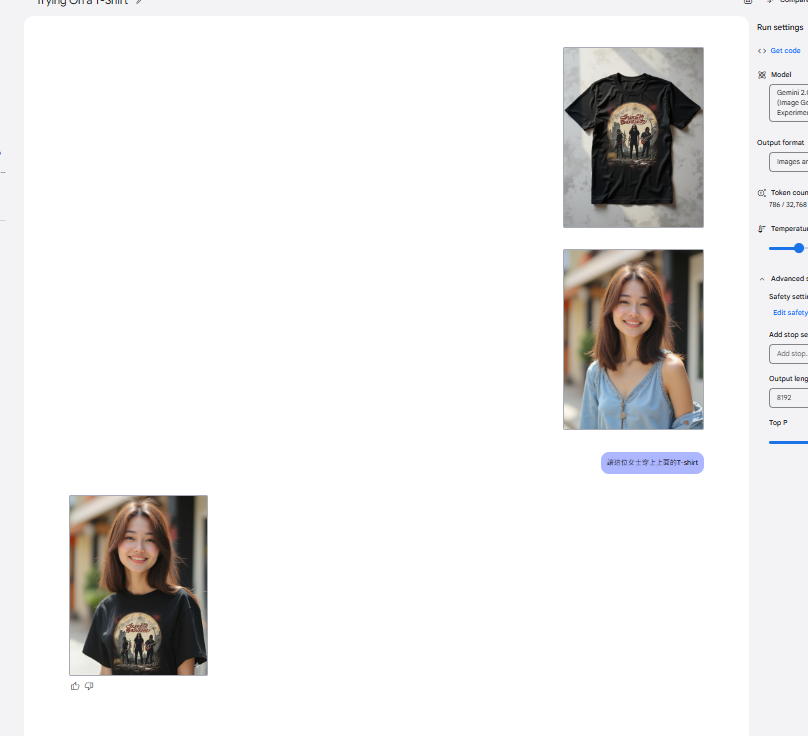
Task: Click the Safety settings label
Action: 788,296
